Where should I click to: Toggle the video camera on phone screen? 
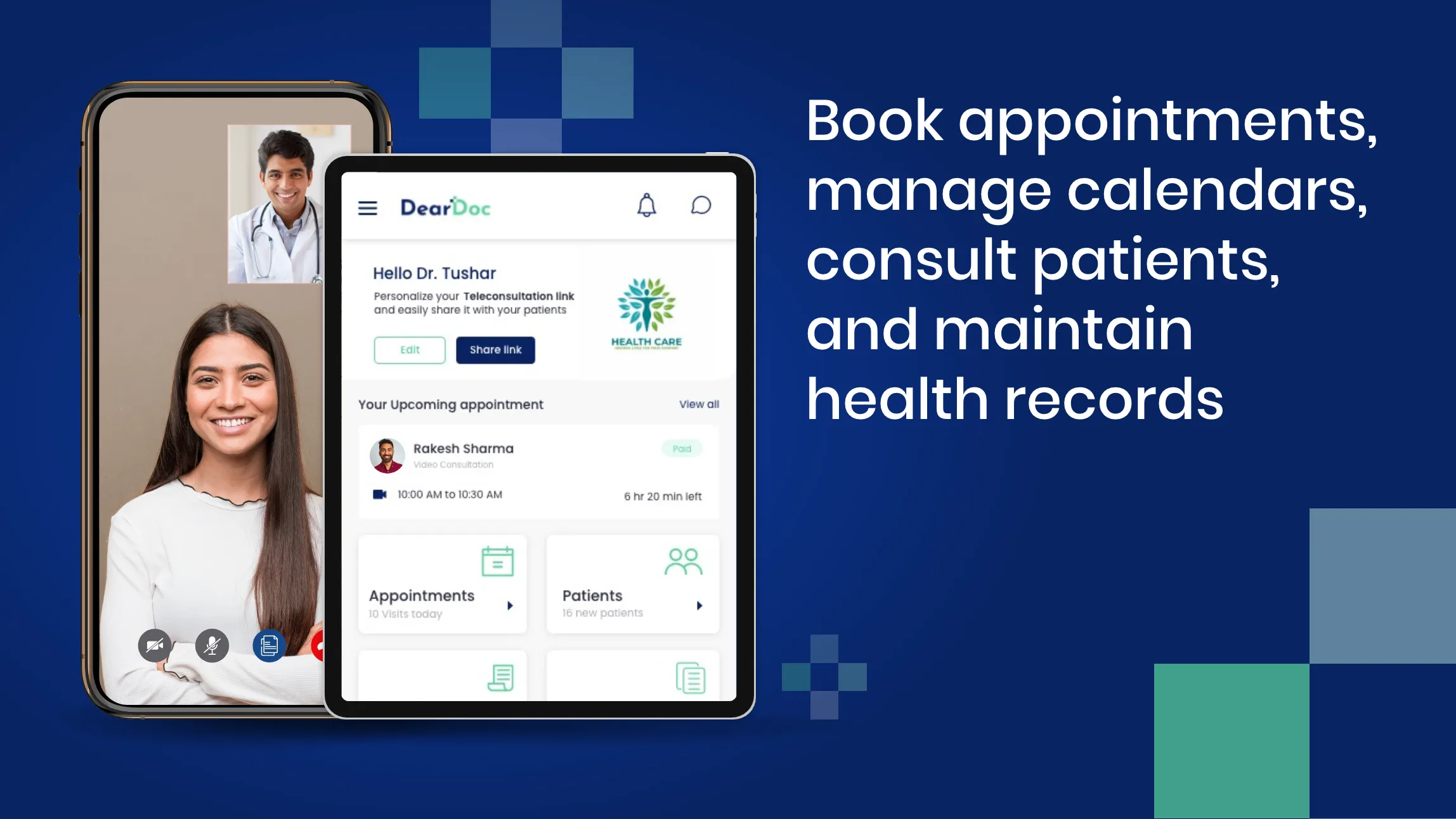click(x=154, y=644)
